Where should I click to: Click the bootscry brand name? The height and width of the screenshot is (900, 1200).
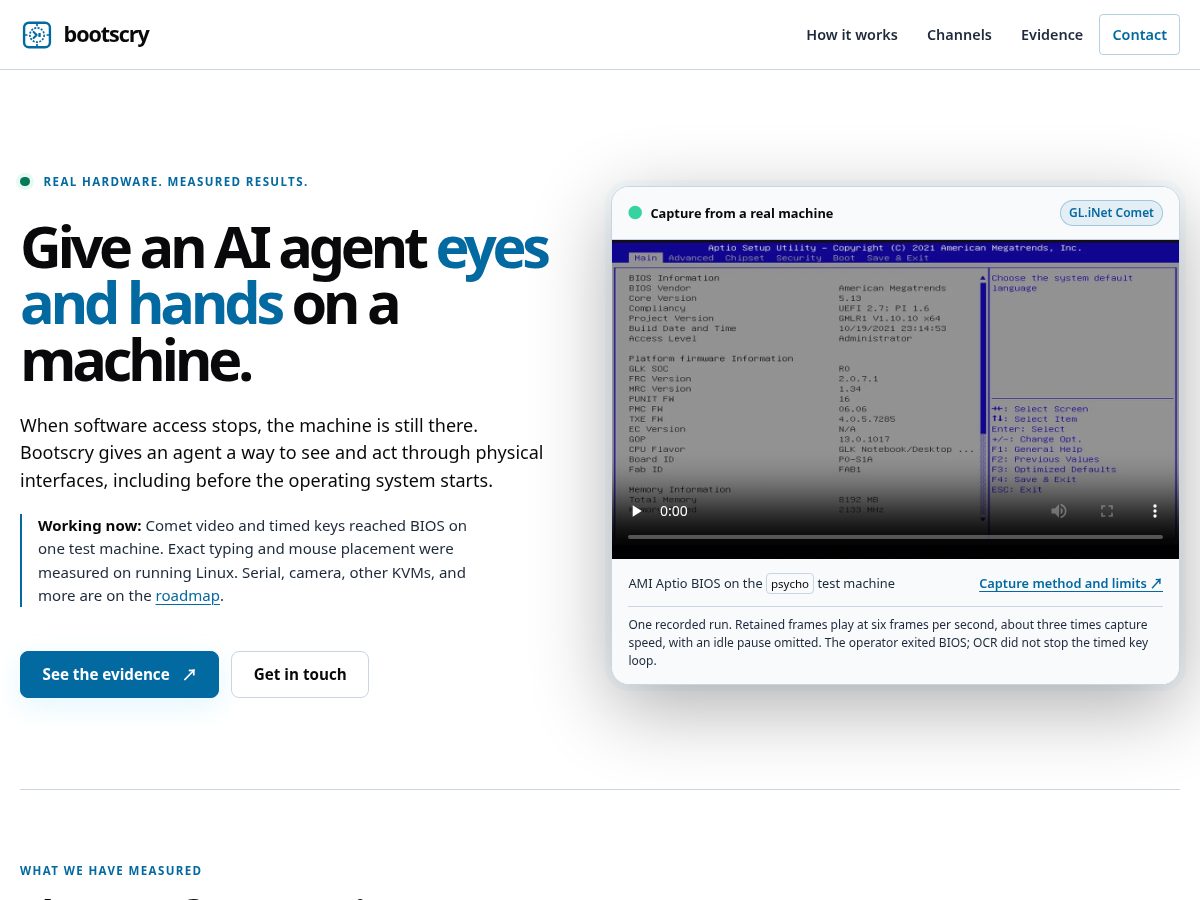tap(106, 35)
